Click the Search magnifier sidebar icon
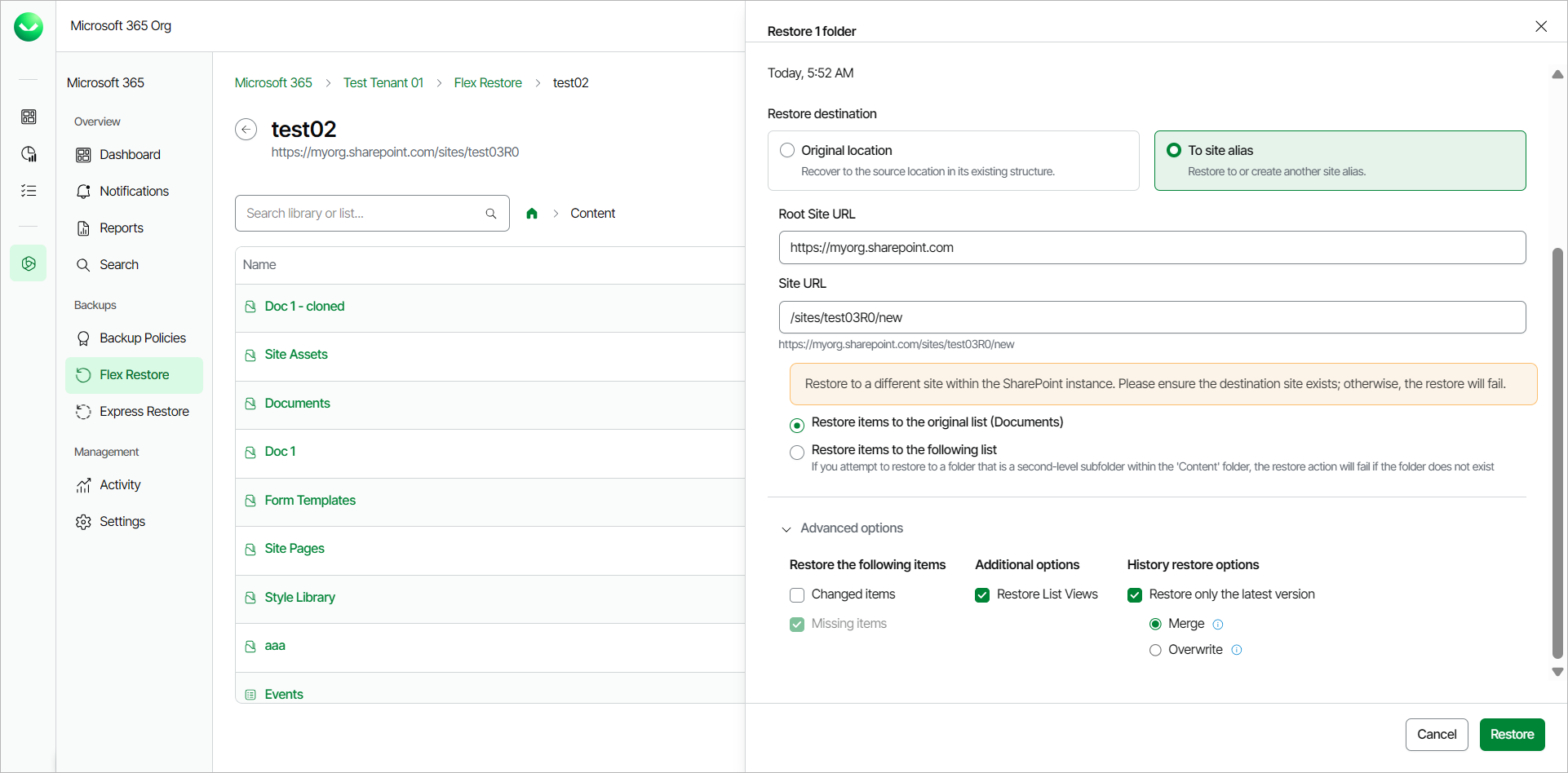This screenshot has width=1568, height=773. click(x=83, y=265)
